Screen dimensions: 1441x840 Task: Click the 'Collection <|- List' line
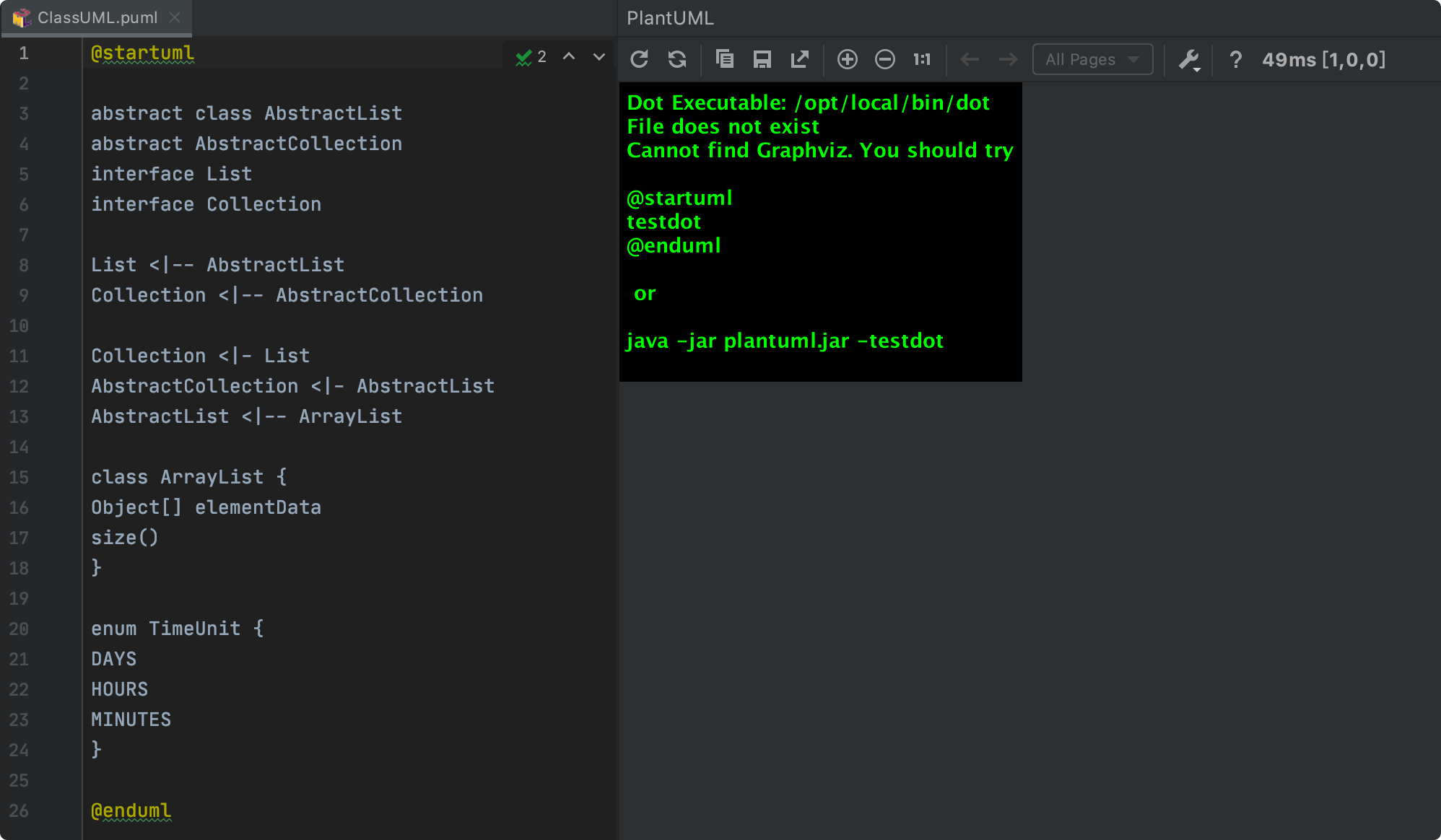200,356
